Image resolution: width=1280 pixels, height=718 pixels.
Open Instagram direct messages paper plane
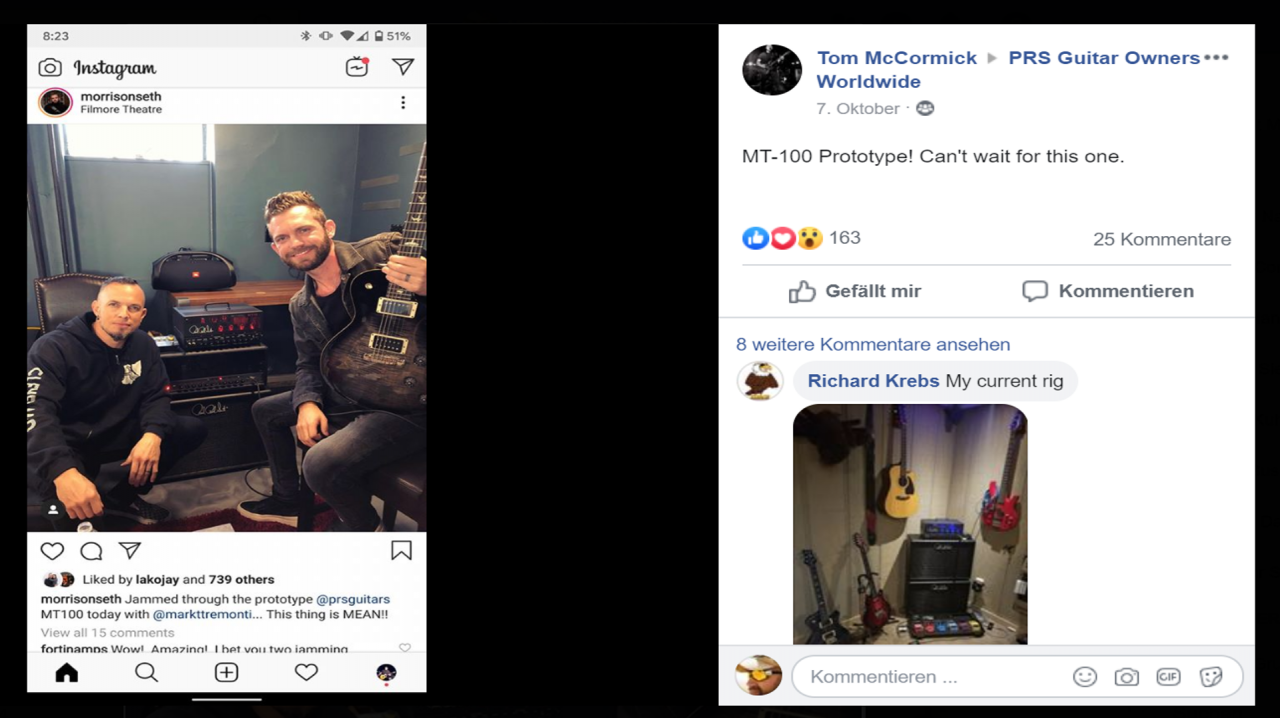[402, 67]
